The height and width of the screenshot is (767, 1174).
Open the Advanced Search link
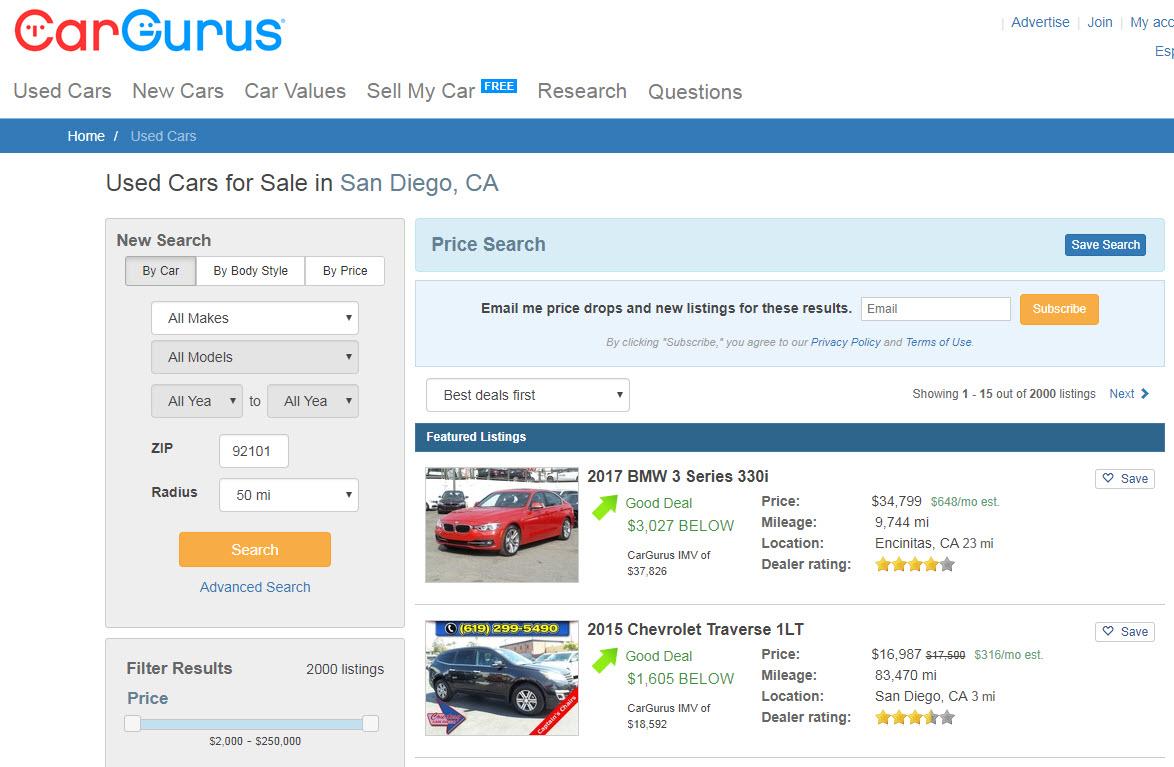pos(255,587)
